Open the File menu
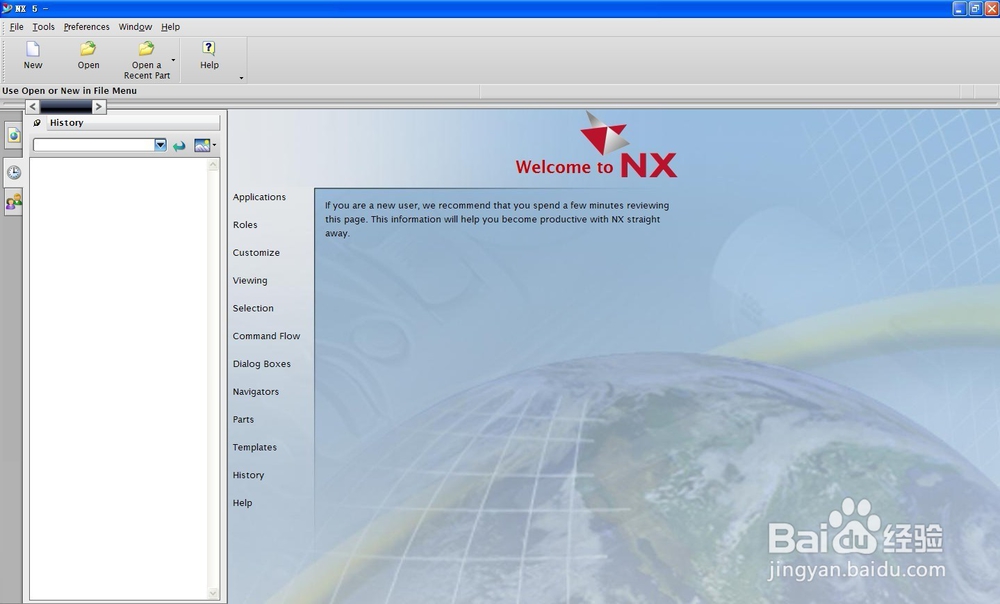Screen dimensions: 1000x604 coord(17,27)
